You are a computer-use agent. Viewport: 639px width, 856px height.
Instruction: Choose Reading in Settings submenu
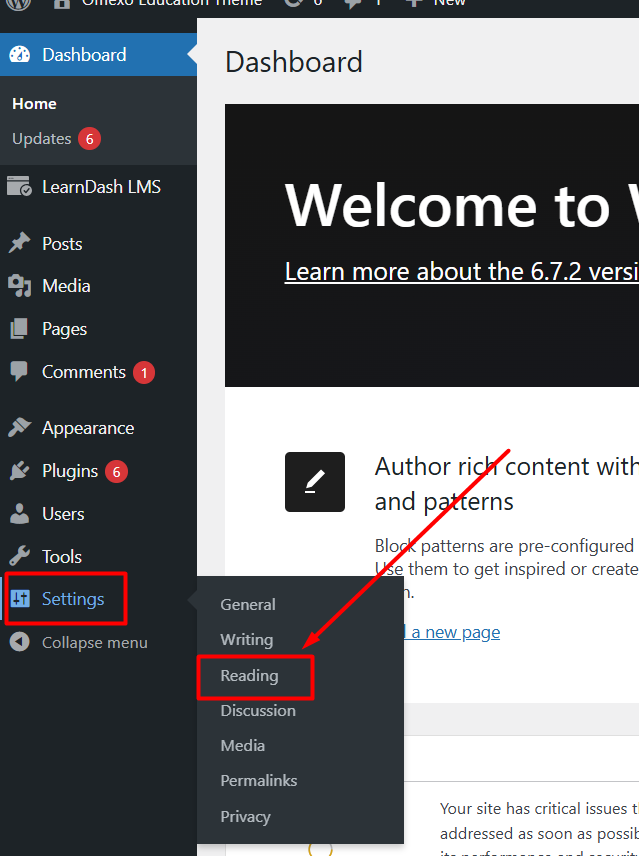click(x=249, y=675)
